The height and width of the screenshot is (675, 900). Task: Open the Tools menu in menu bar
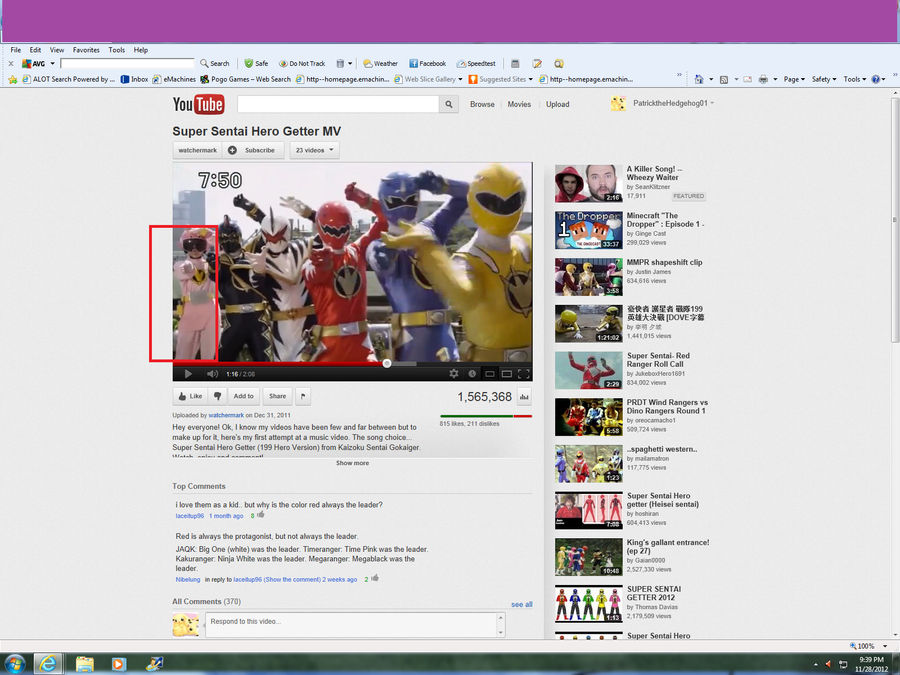[117, 49]
